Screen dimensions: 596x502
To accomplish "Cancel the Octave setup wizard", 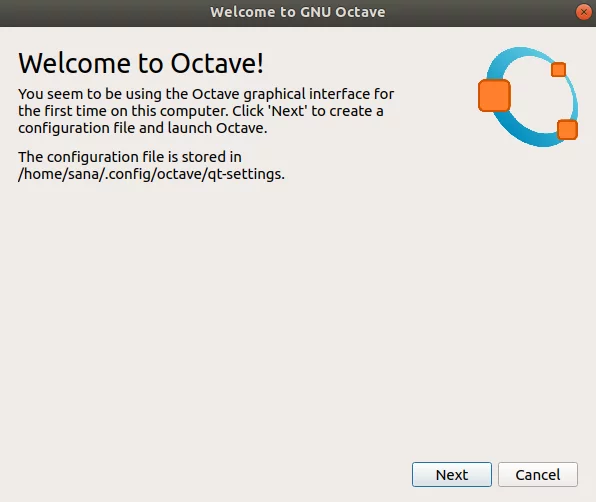I will (x=538, y=474).
